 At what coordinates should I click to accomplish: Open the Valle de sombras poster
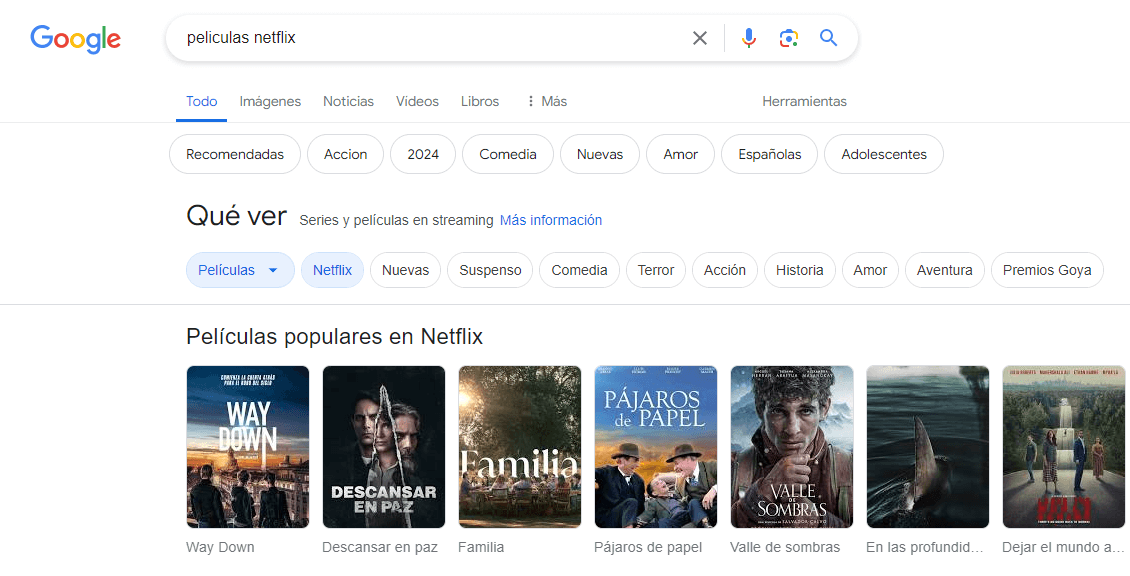[x=792, y=447]
